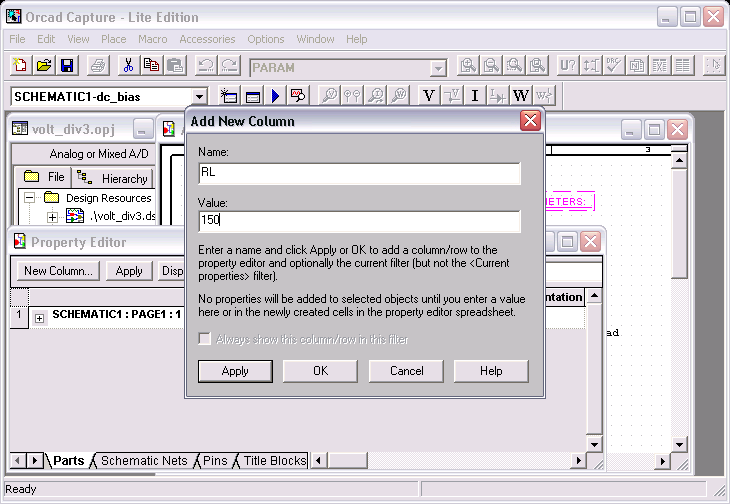
Task: Click the Back Annotate toolbar icon
Action: pyautogui.click(x=591, y=66)
